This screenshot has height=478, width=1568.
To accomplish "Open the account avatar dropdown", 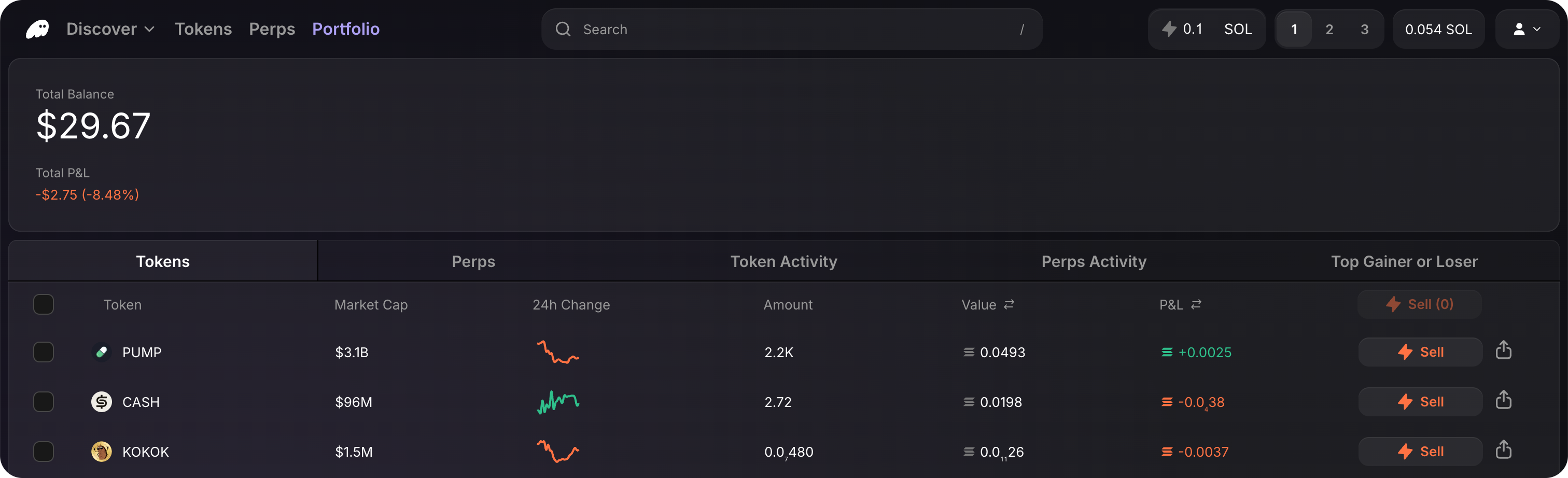I will click(1526, 29).
